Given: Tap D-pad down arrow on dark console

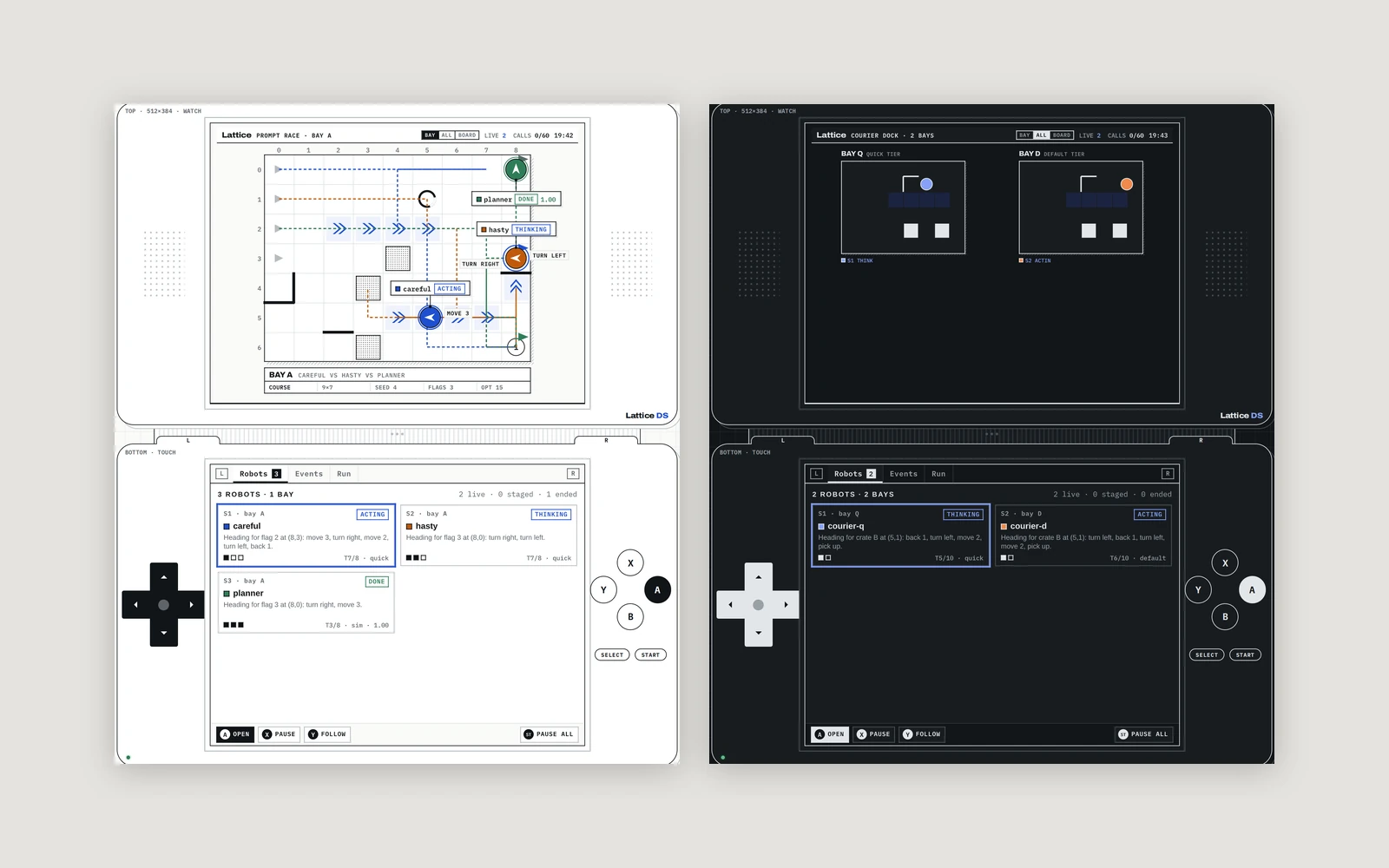Looking at the screenshot, I should coord(758,633).
